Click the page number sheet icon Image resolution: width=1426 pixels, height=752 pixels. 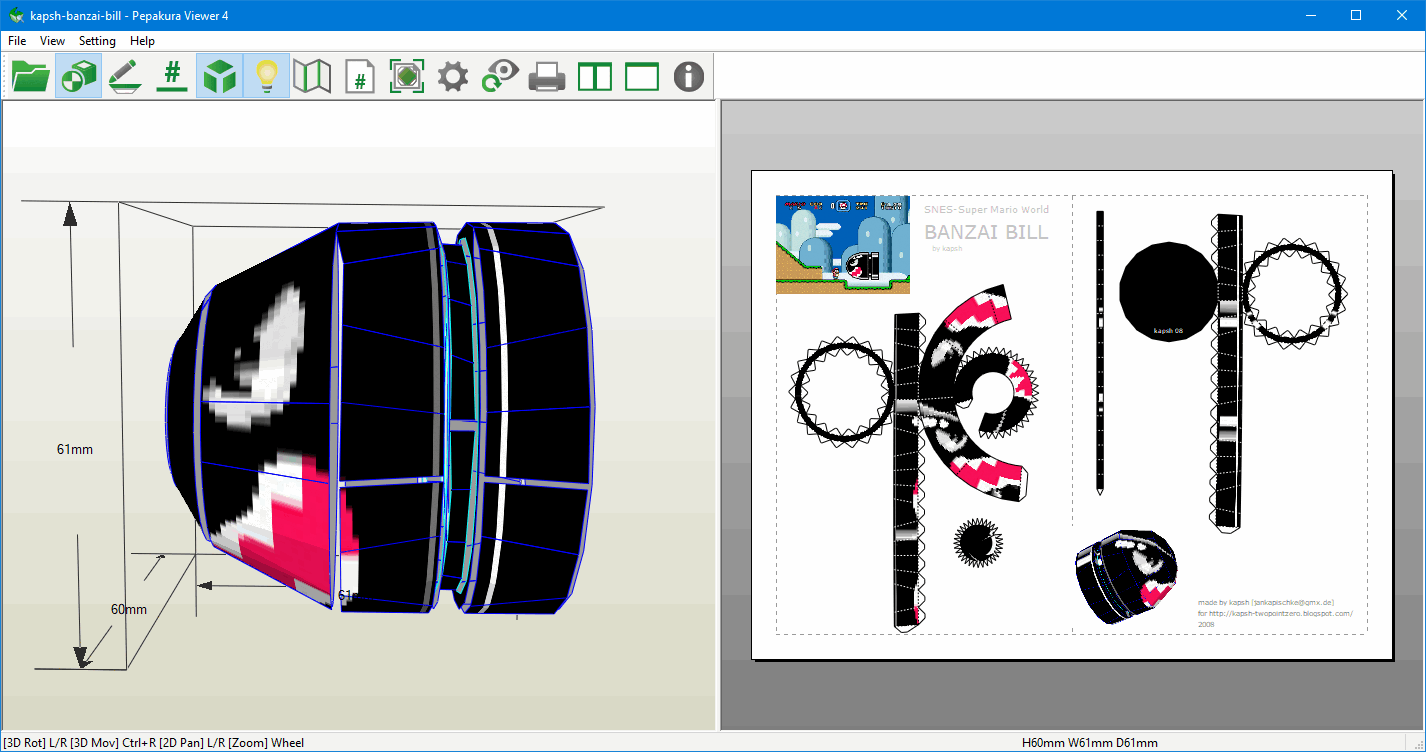[x=359, y=76]
